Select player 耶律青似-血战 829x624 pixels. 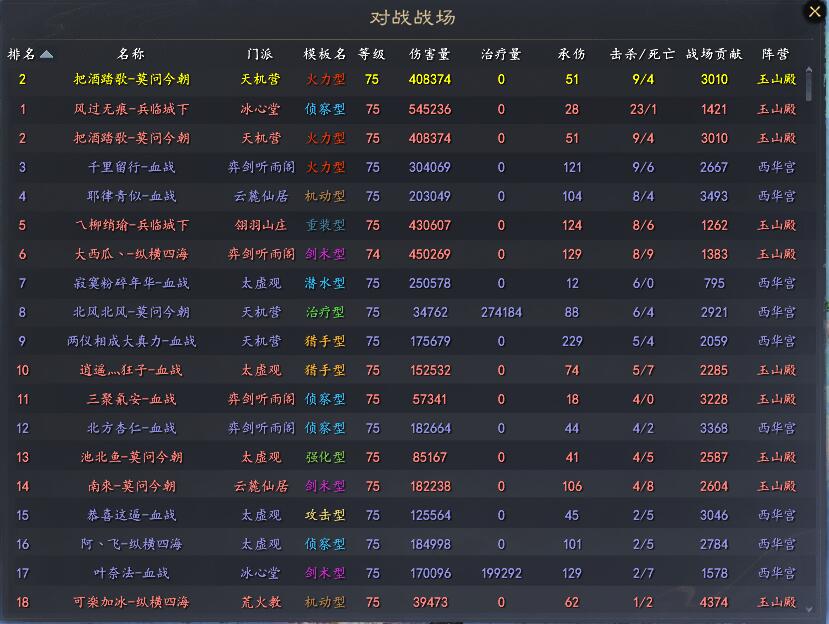131,196
